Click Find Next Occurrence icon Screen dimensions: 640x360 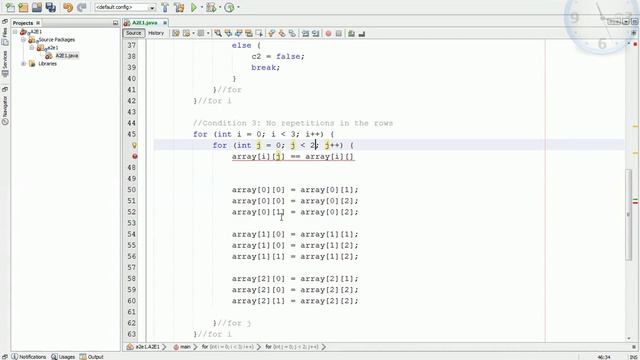click(x=238, y=33)
